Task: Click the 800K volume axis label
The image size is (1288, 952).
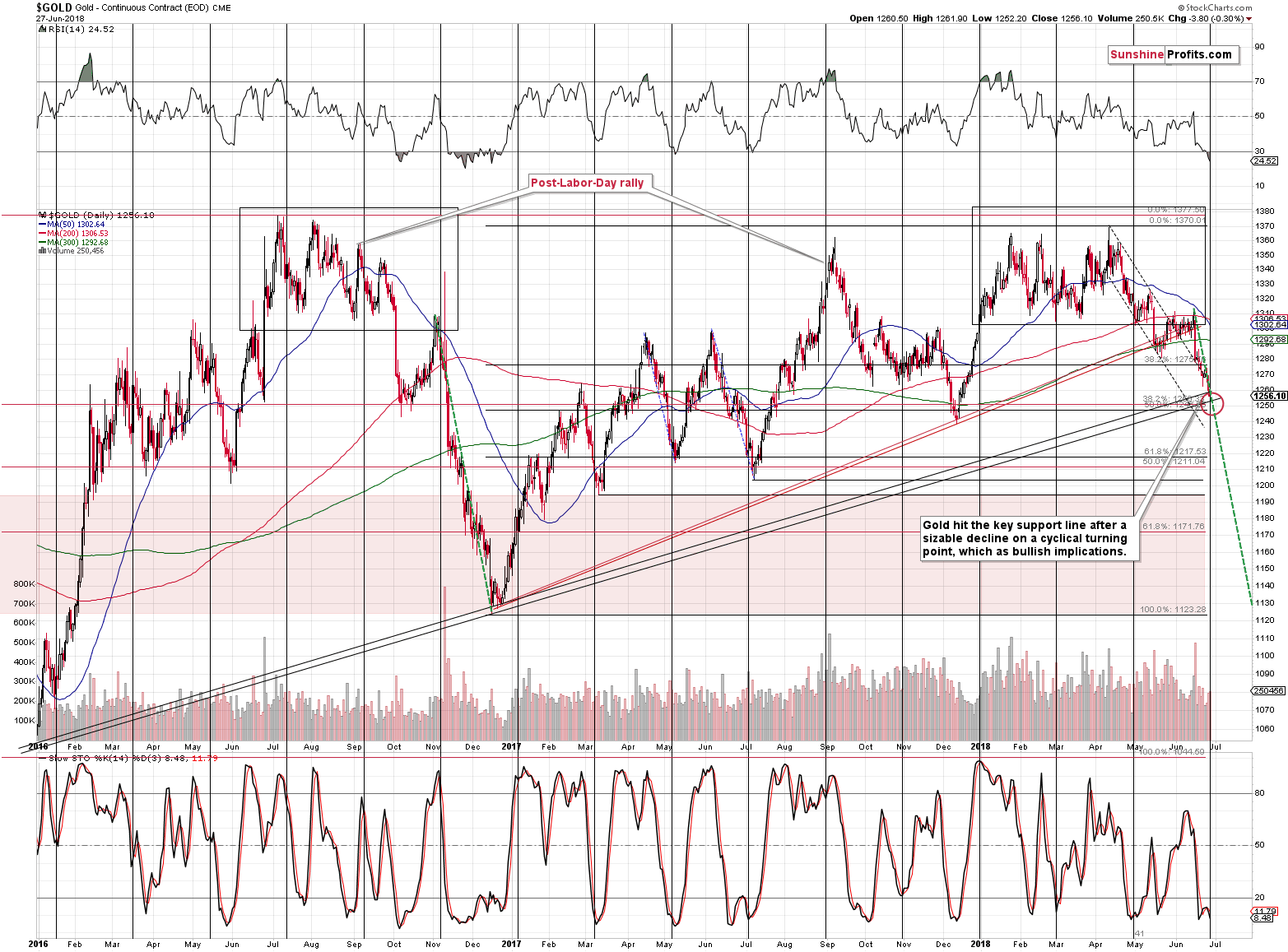Action: tap(24, 583)
